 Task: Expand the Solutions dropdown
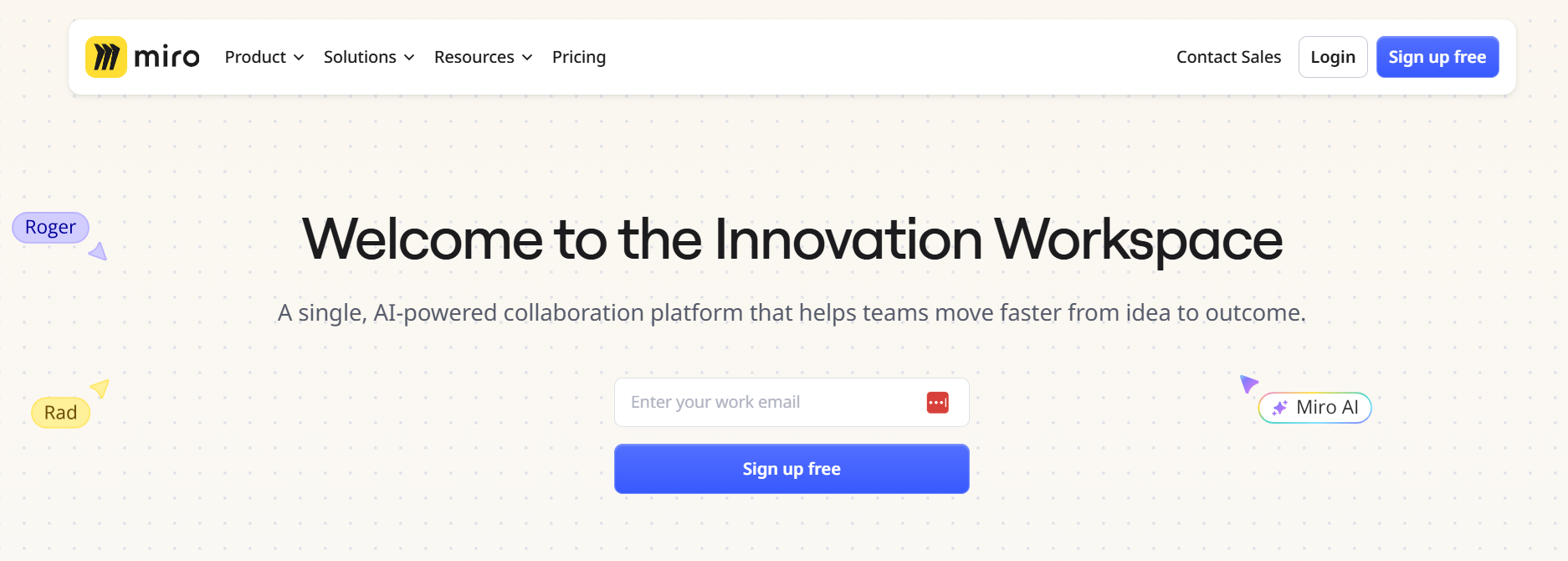[x=409, y=57]
